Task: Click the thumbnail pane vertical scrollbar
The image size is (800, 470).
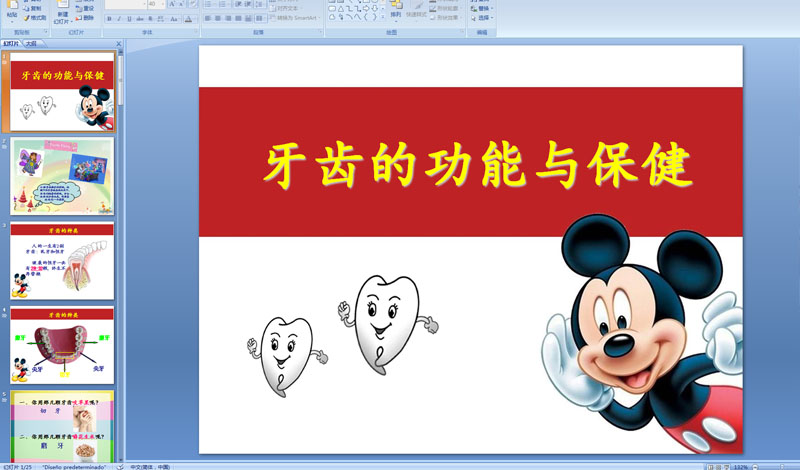Action: (x=121, y=79)
